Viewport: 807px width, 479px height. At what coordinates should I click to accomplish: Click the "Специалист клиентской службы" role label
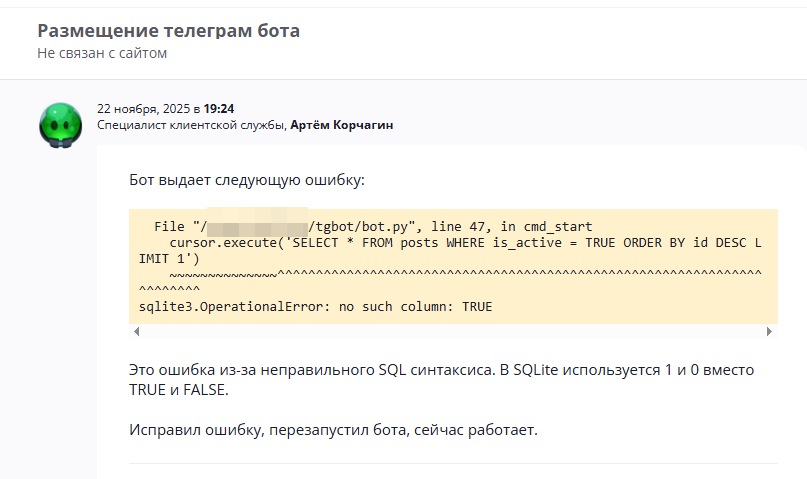pos(191,125)
